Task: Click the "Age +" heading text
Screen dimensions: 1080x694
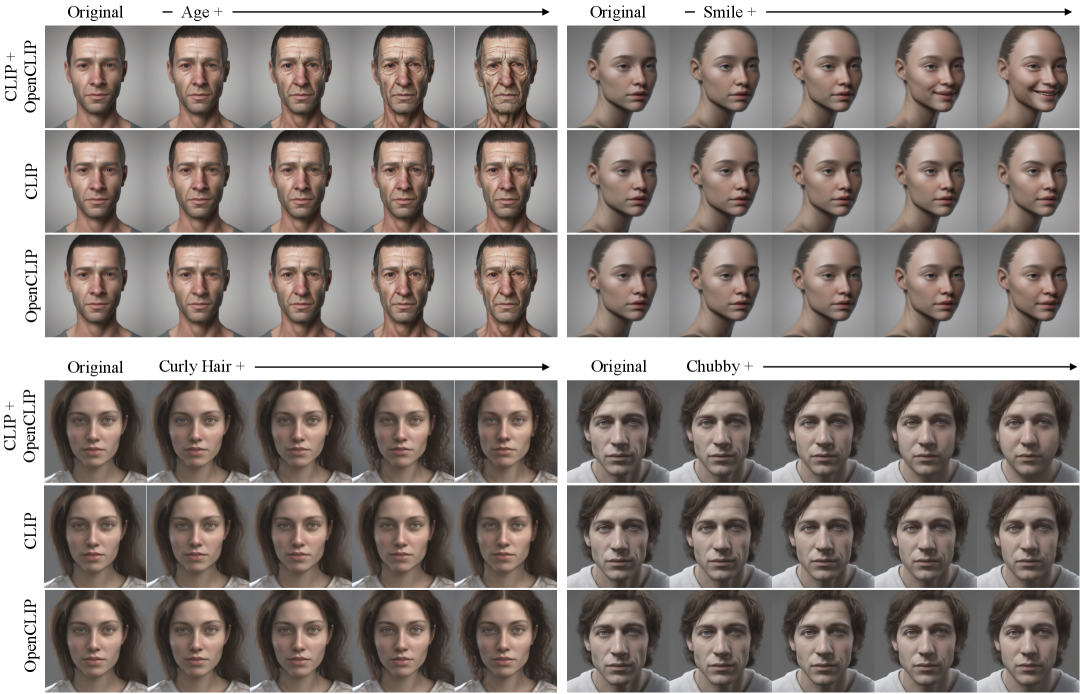Action: [x=202, y=12]
